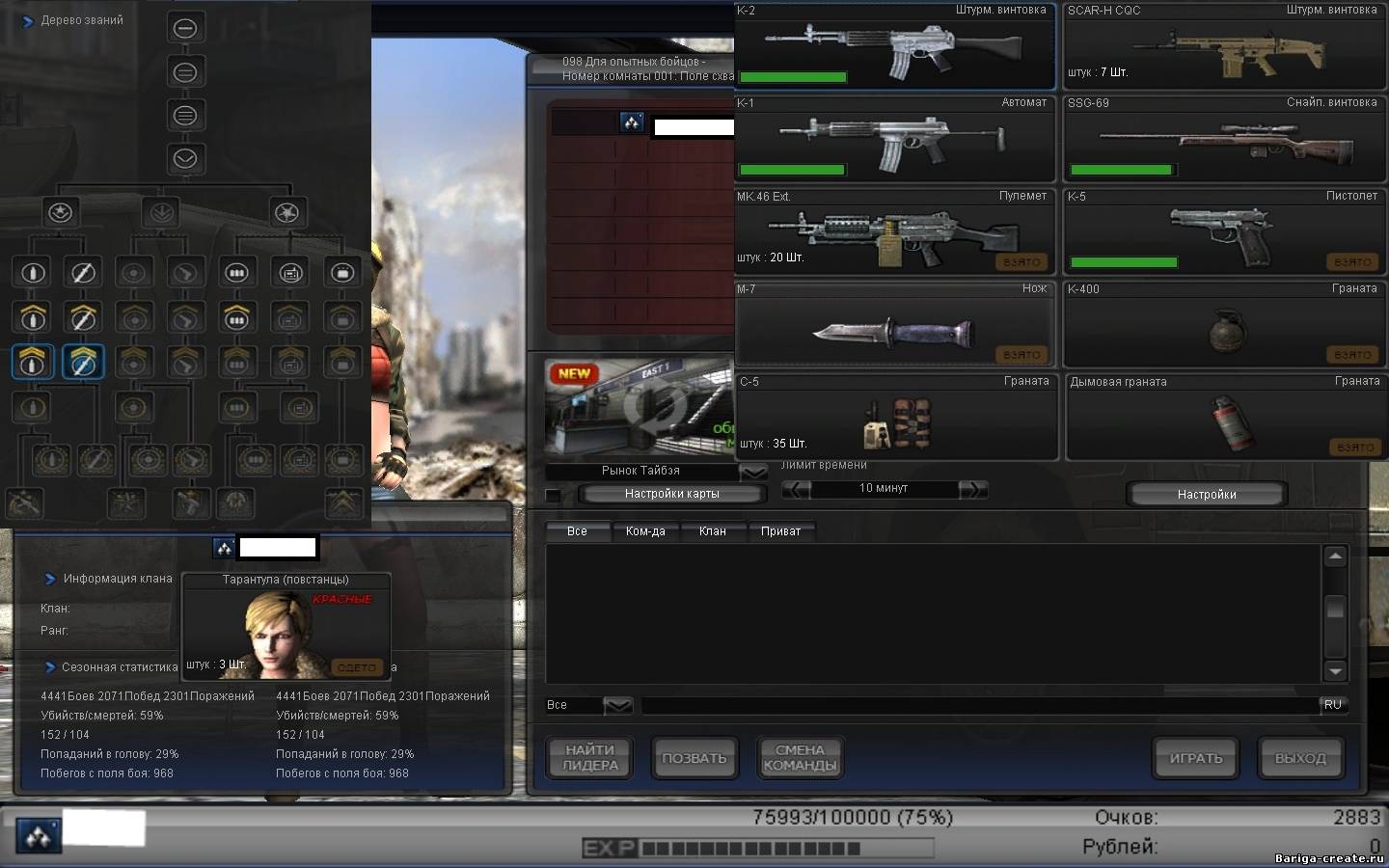Select the highlighted double-chevron bullet rank icon

click(33, 362)
